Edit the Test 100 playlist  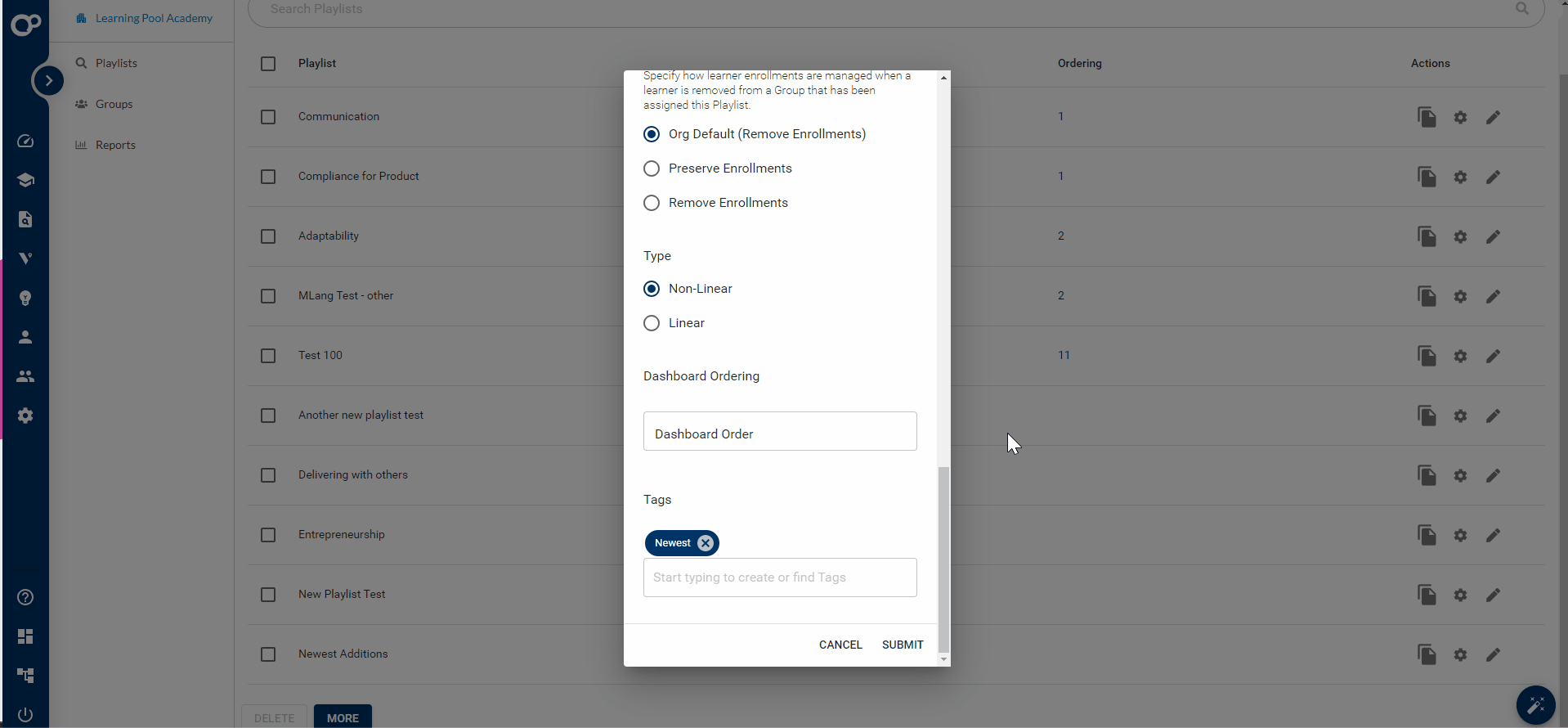point(1493,356)
